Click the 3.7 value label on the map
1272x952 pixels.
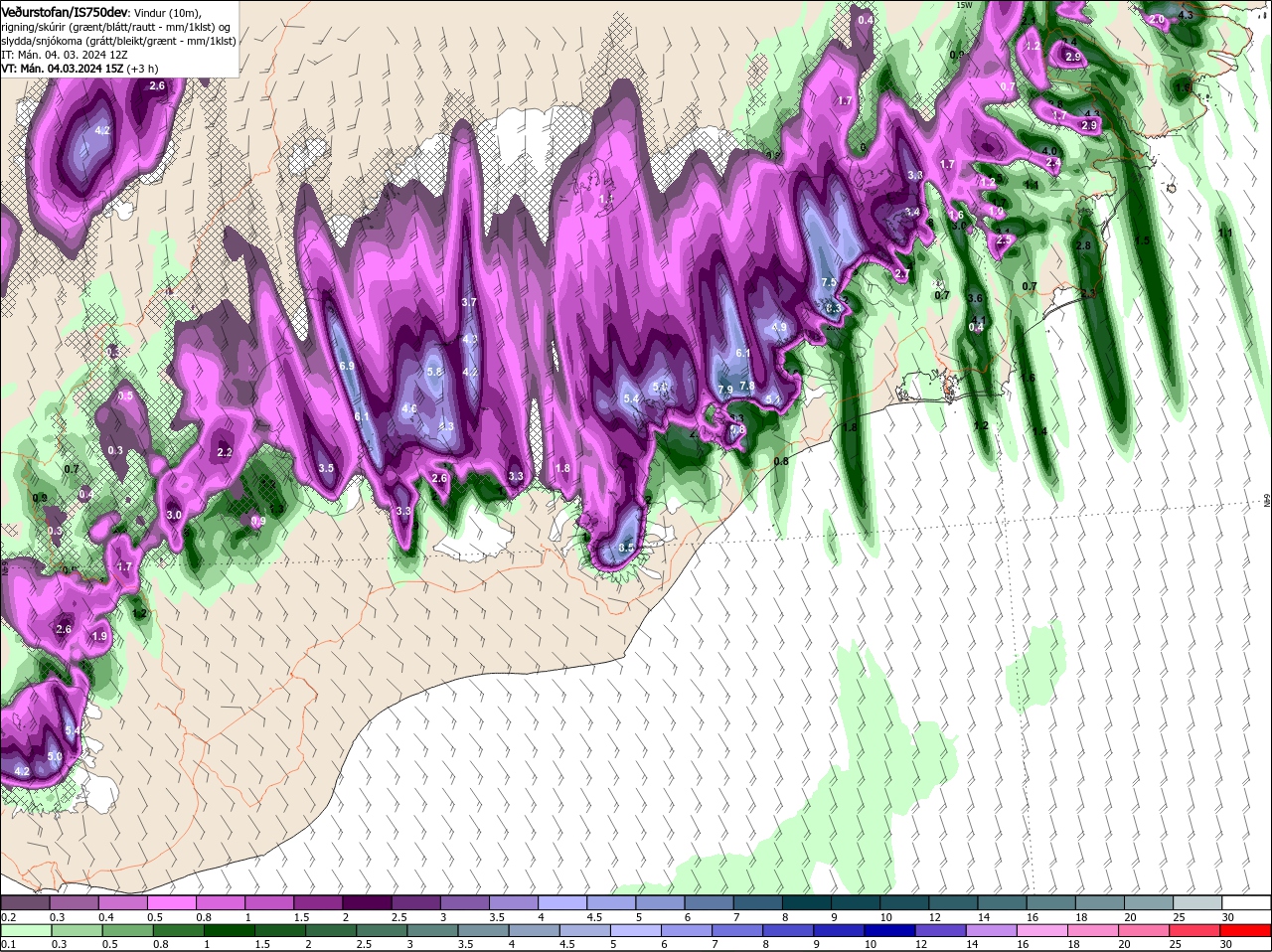(x=469, y=302)
